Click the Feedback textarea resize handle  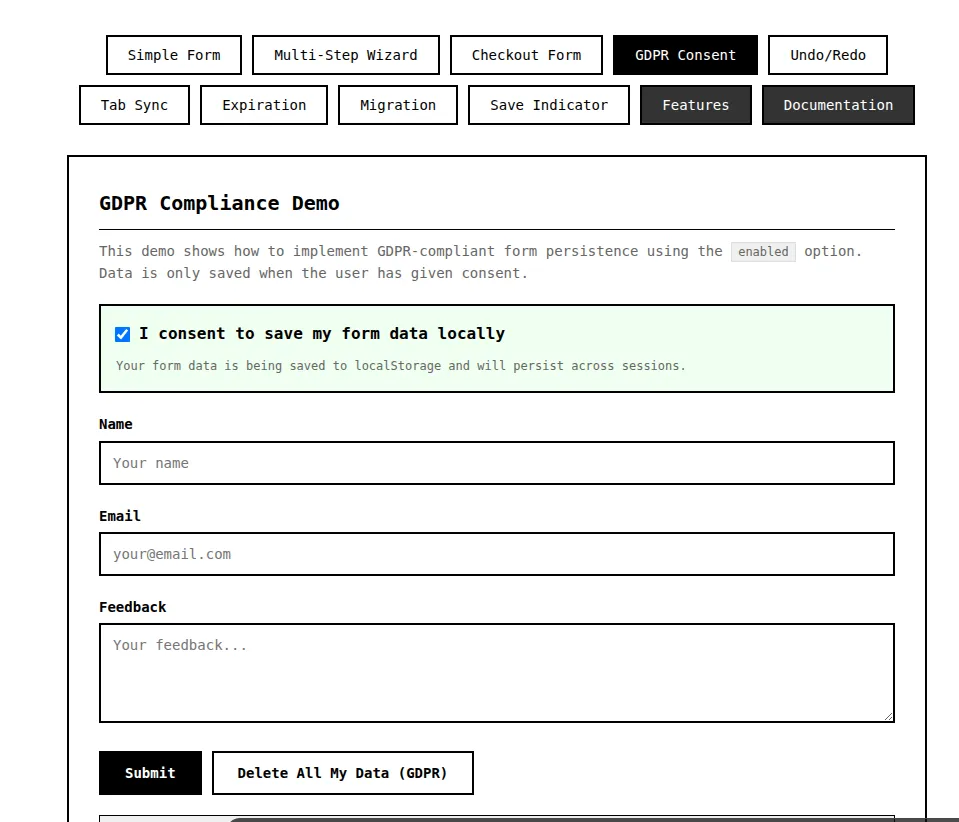click(x=888, y=716)
